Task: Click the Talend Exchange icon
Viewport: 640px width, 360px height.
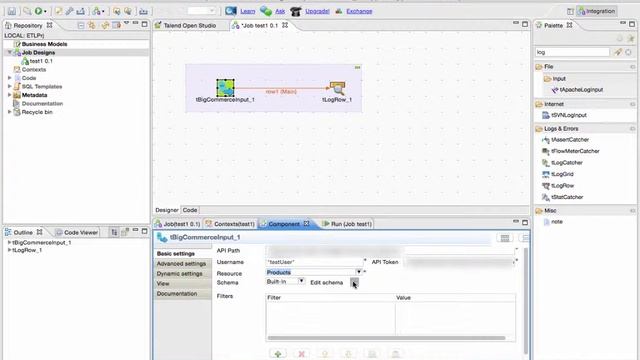Action: point(339,11)
